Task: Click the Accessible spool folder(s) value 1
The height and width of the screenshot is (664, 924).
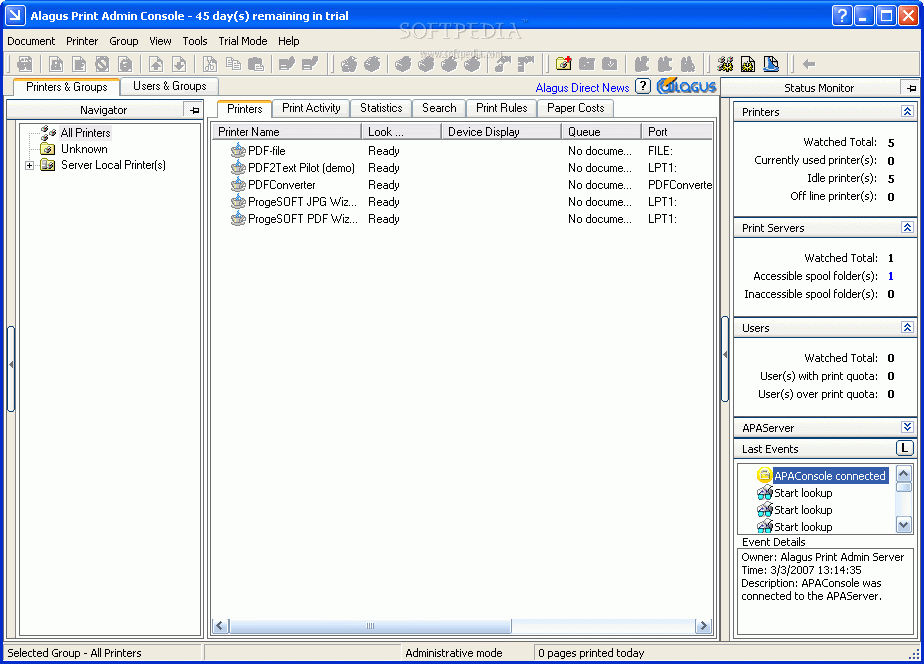Action: pos(890,276)
